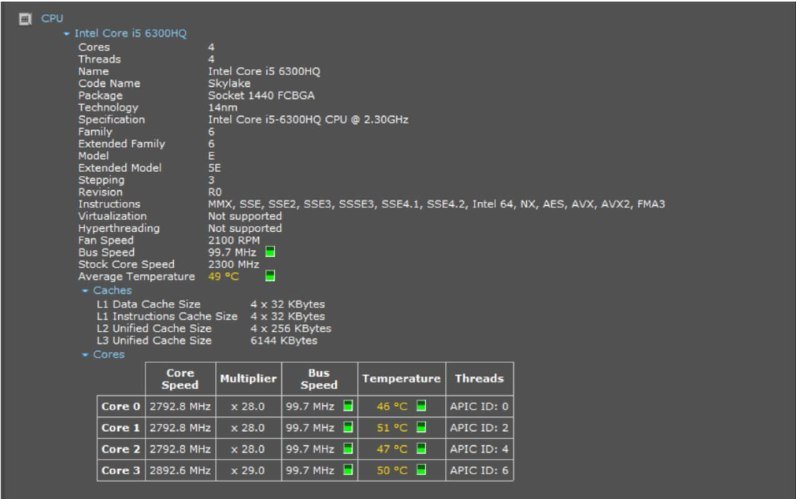Viewport: 800px width, 499px height.
Task: Click Core 2 temperature green indicator
Action: pos(421,448)
